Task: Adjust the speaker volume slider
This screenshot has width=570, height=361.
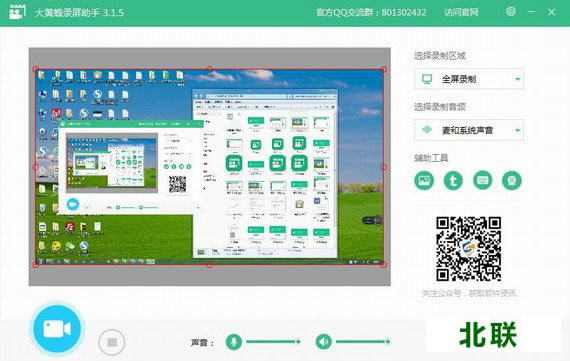Action: [363, 342]
